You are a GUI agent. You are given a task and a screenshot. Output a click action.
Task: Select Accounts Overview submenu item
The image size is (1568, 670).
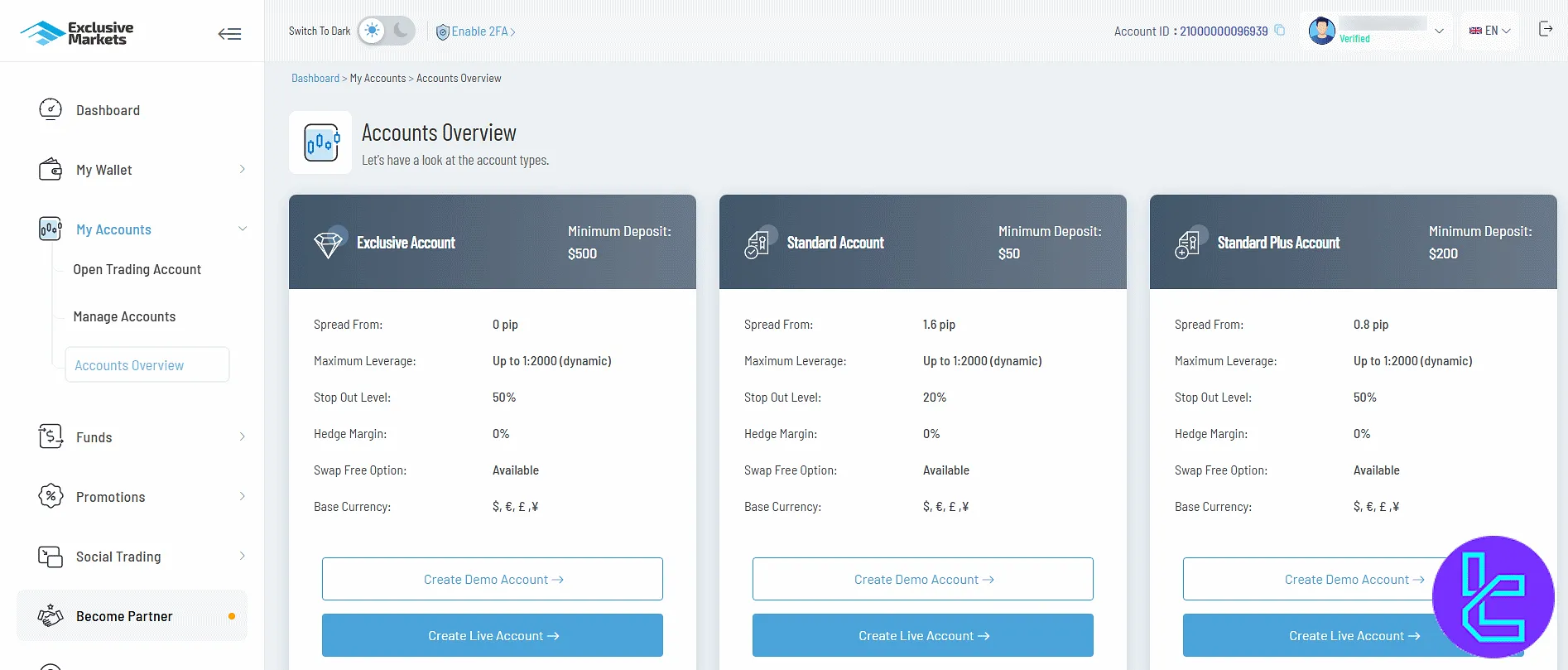point(147,364)
